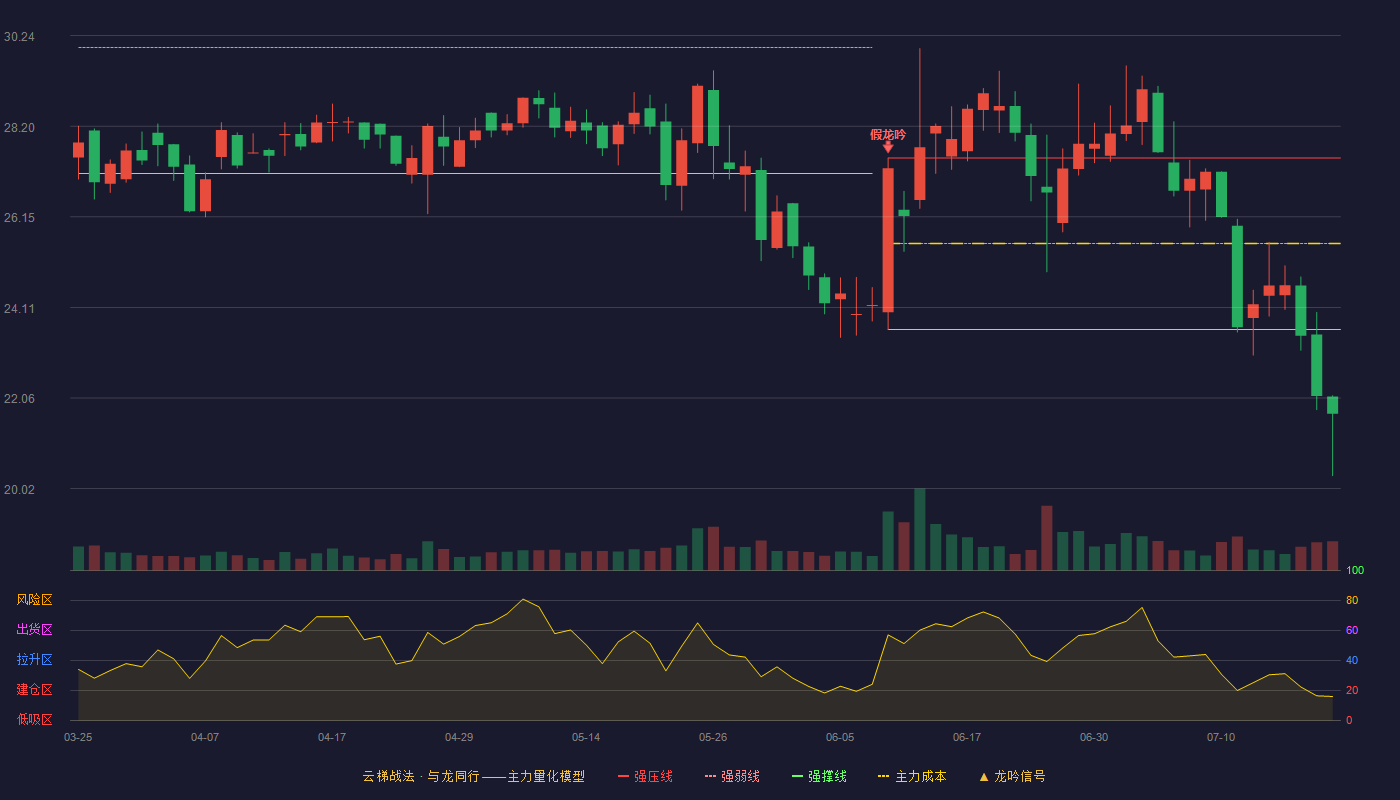This screenshot has width=1400, height=800.
Task: Click the tallest green volume bar
Action: (x=920, y=529)
